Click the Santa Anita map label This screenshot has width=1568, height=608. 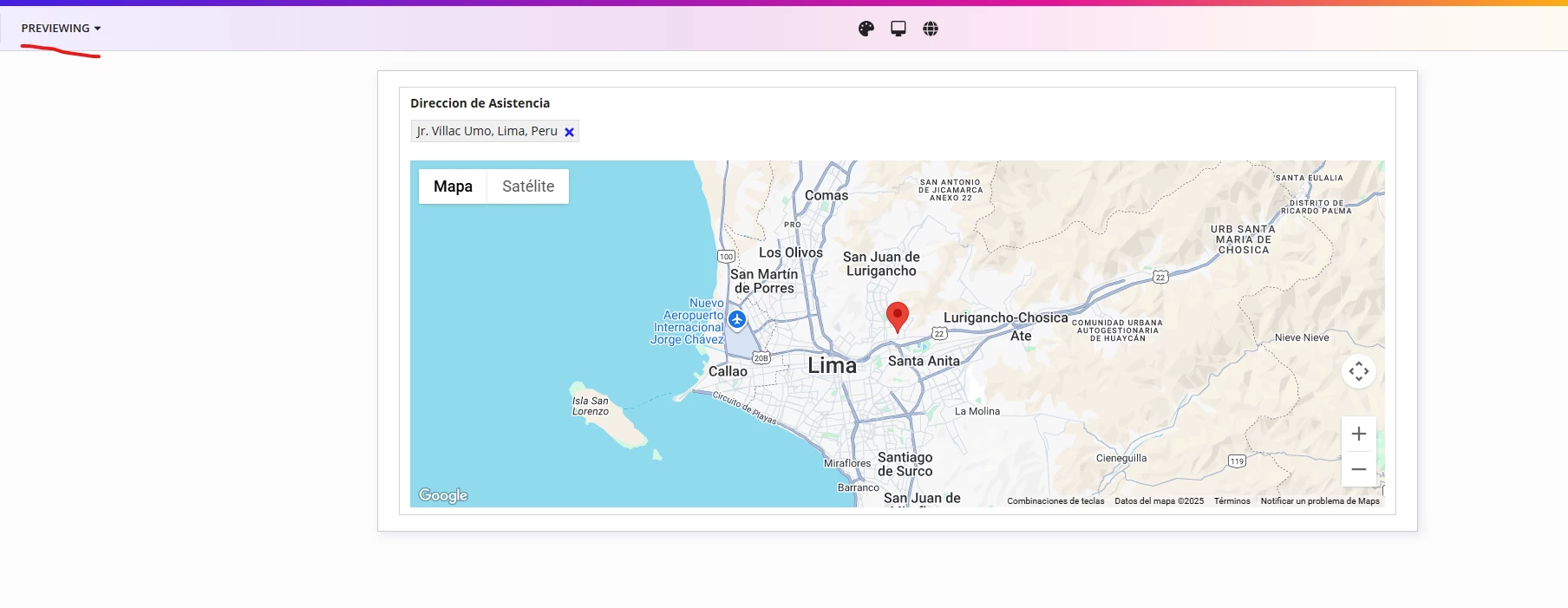tap(924, 361)
